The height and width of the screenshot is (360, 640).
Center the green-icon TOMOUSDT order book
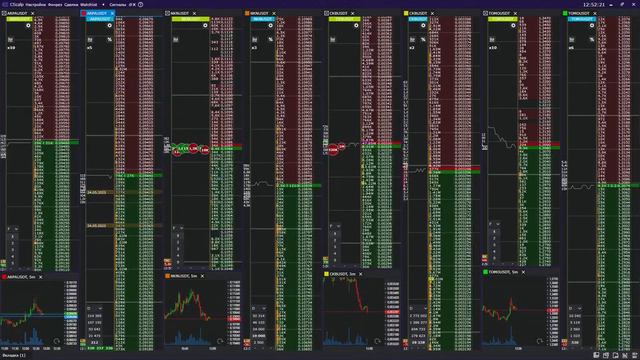coord(592,25)
